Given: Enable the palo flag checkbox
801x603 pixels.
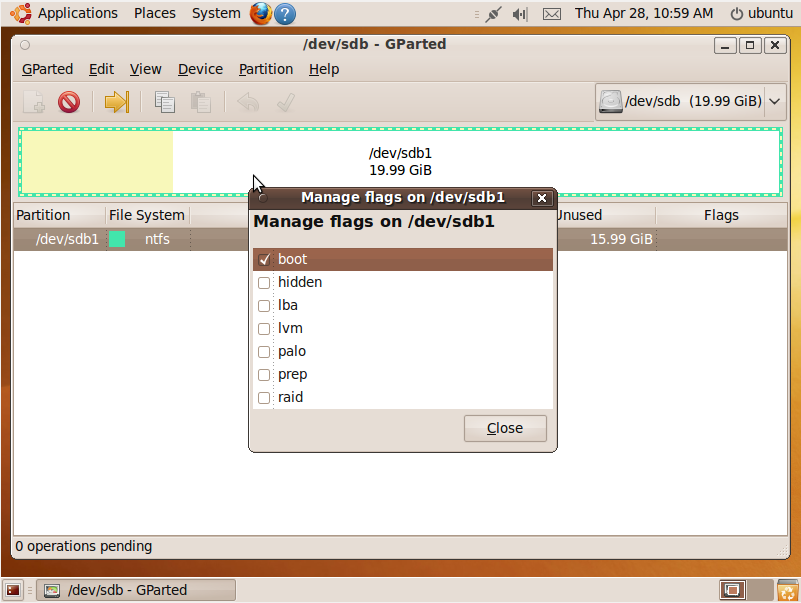Looking at the screenshot, I should [x=264, y=352].
